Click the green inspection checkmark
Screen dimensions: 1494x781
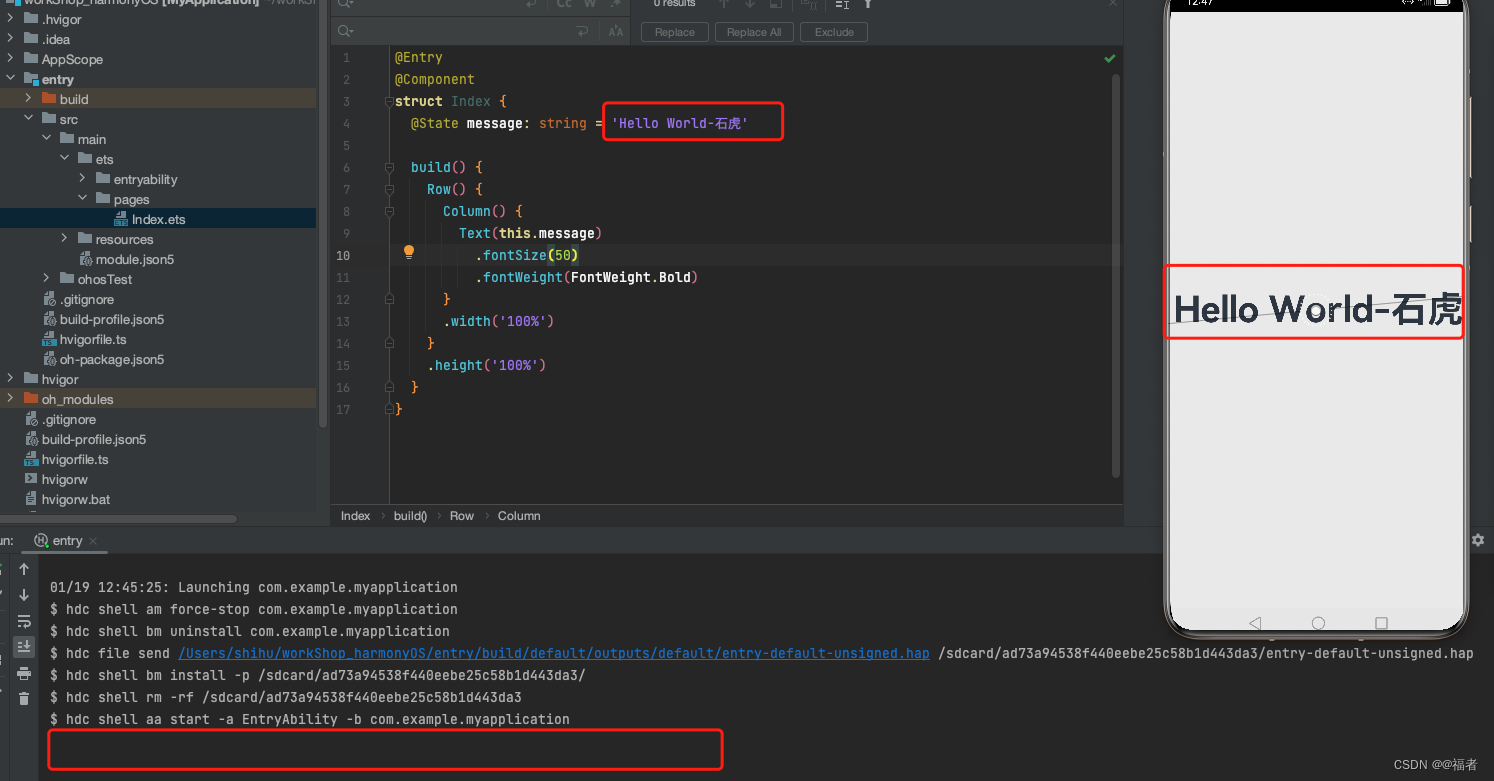[x=1109, y=58]
